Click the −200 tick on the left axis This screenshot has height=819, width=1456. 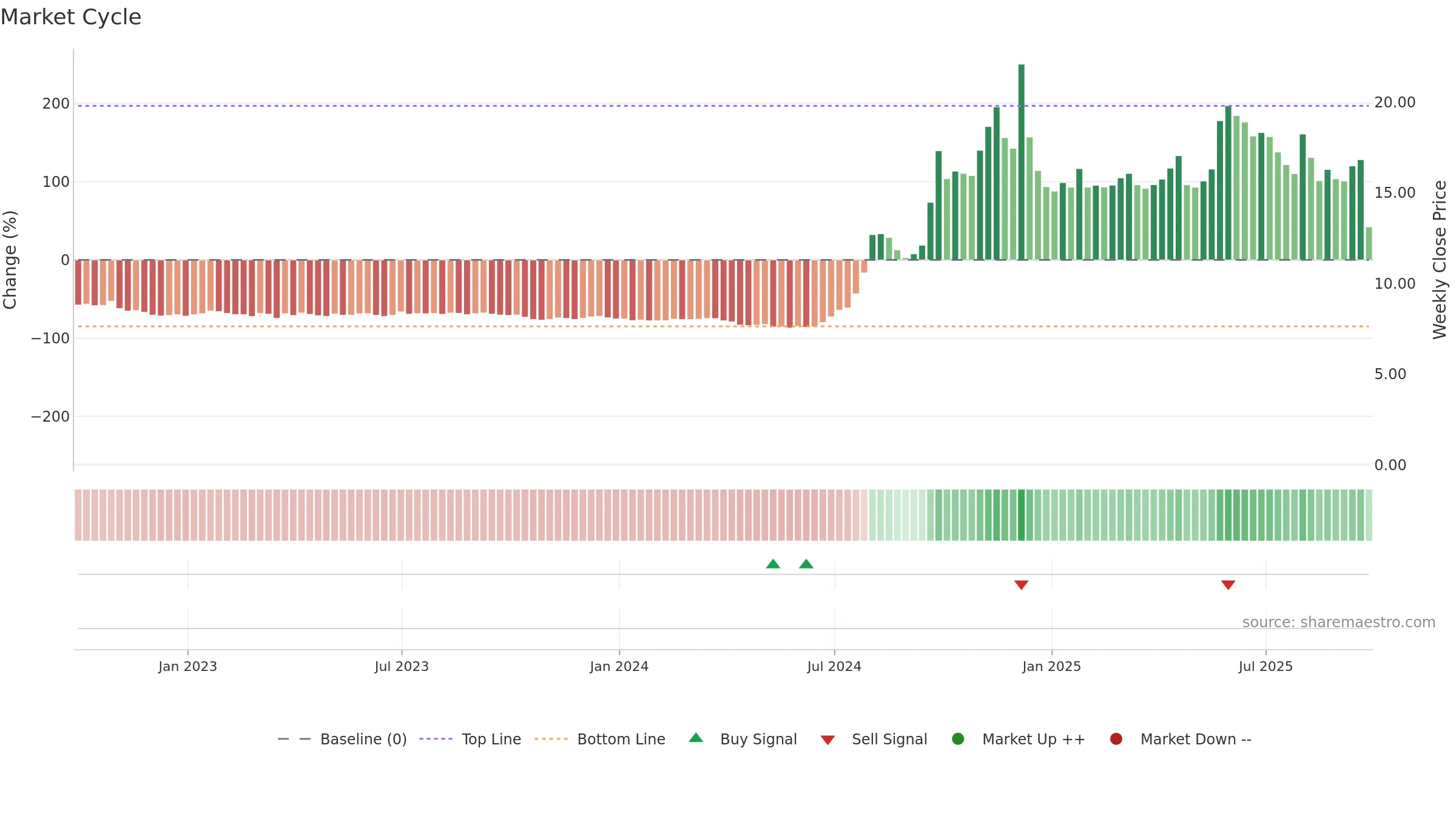coord(50,417)
